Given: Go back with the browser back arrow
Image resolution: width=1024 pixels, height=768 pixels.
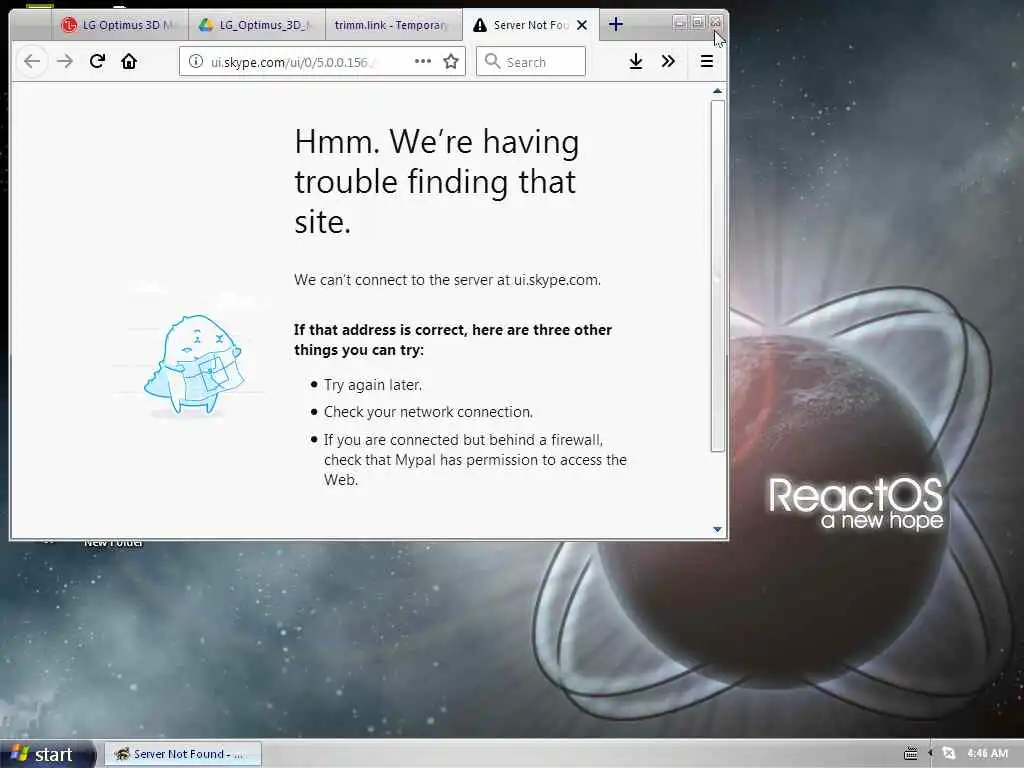Looking at the screenshot, I should tap(32, 61).
